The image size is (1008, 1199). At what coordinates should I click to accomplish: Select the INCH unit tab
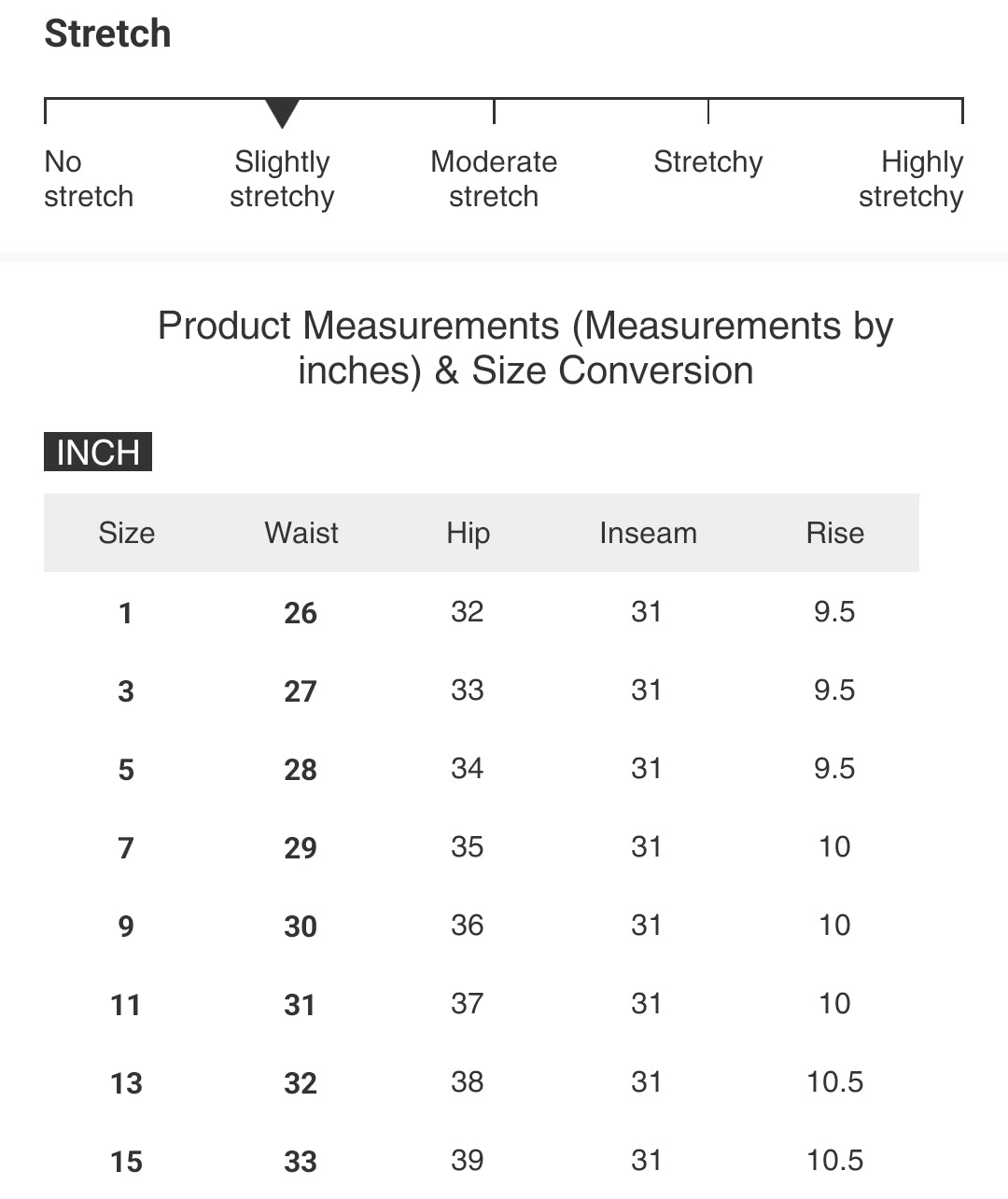pos(98,453)
